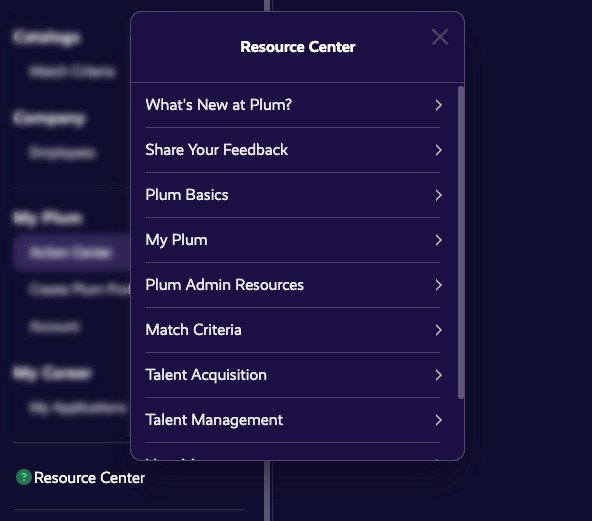
Task: Expand chevron on My Plum row
Action: tap(438, 240)
